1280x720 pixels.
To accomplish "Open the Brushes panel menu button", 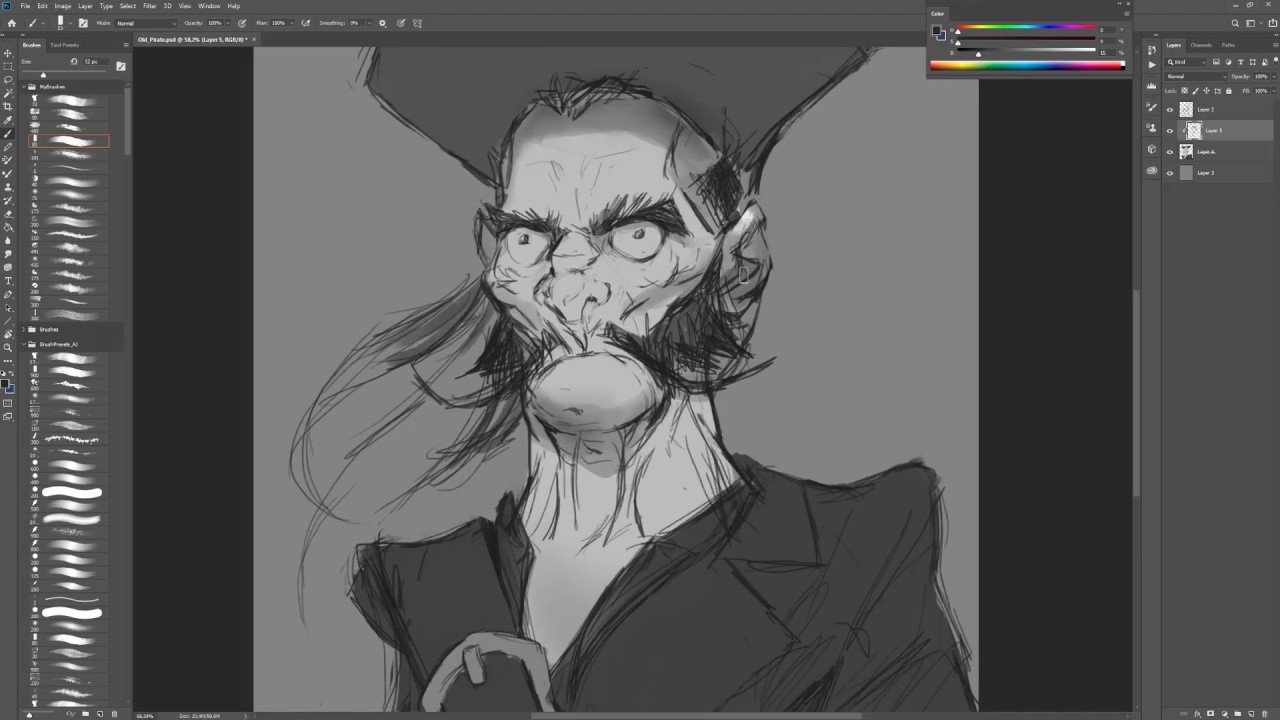I will tap(126, 45).
